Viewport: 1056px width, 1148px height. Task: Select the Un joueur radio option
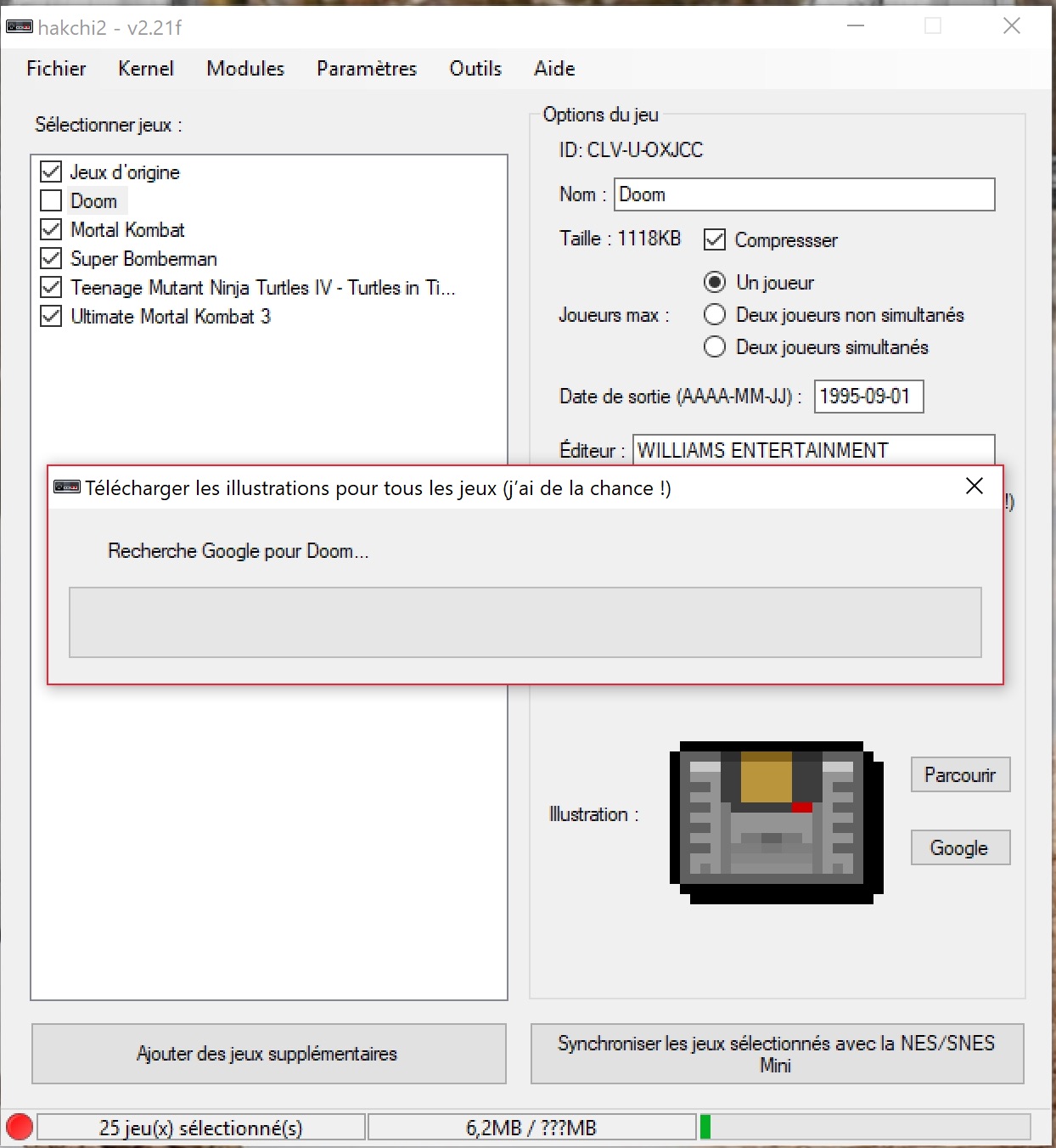pyautogui.click(x=715, y=283)
